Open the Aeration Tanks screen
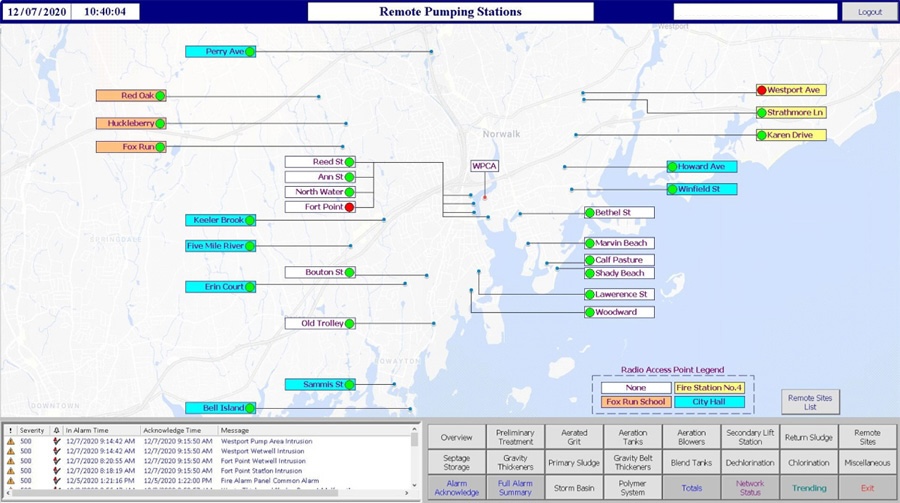900x503 pixels. pyautogui.click(x=633, y=438)
